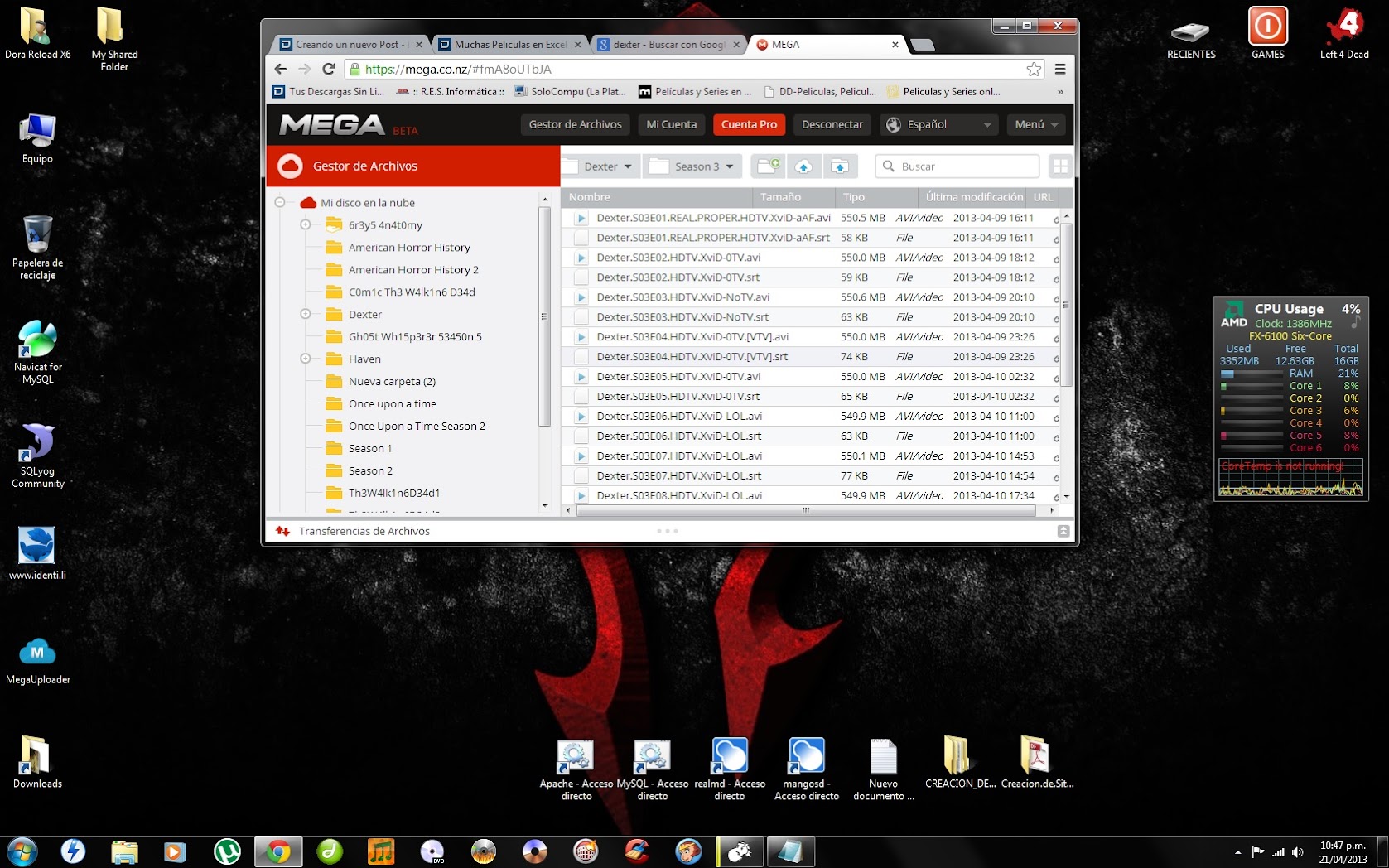Expand the Dexter folder tree node
This screenshot has height=868, width=1389.
click(x=306, y=315)
